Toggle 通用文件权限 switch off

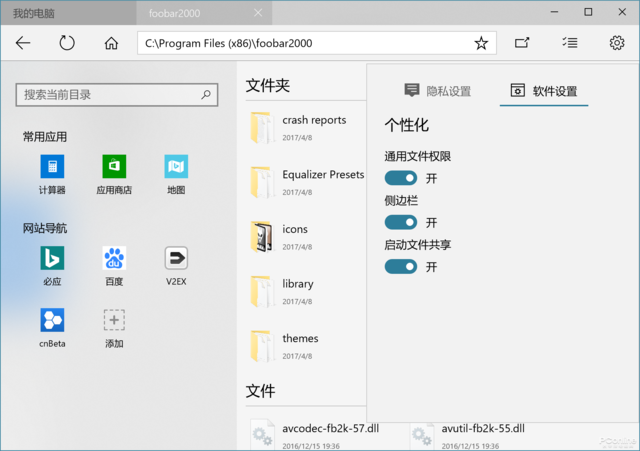(401, 178)
